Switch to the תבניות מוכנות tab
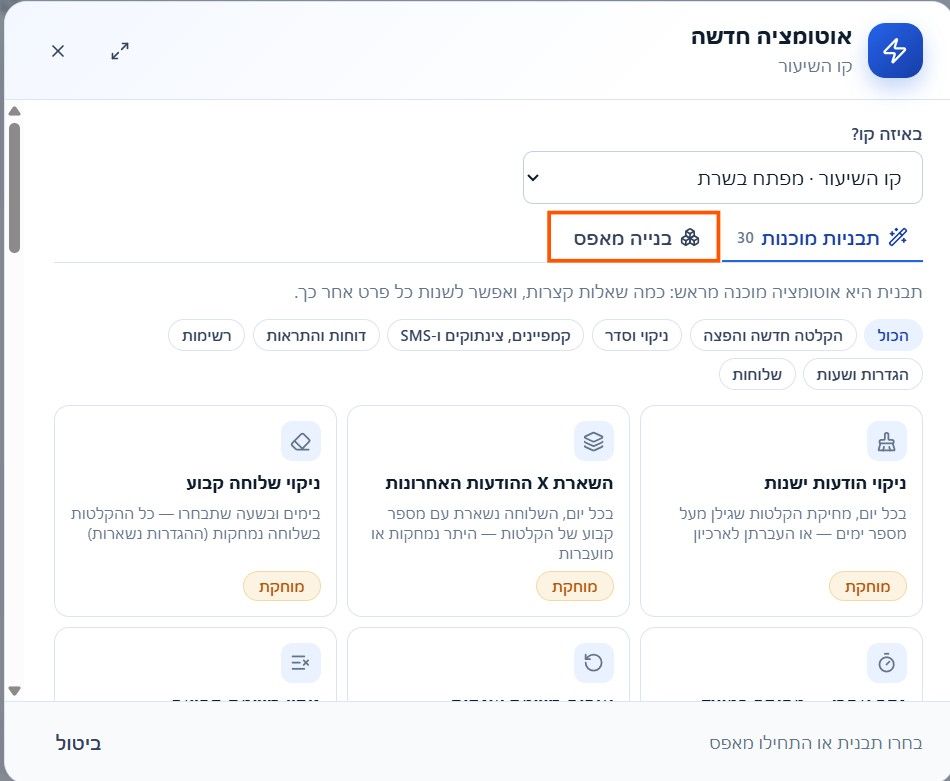Screen dimensions: 950x781 click(822, 238)
